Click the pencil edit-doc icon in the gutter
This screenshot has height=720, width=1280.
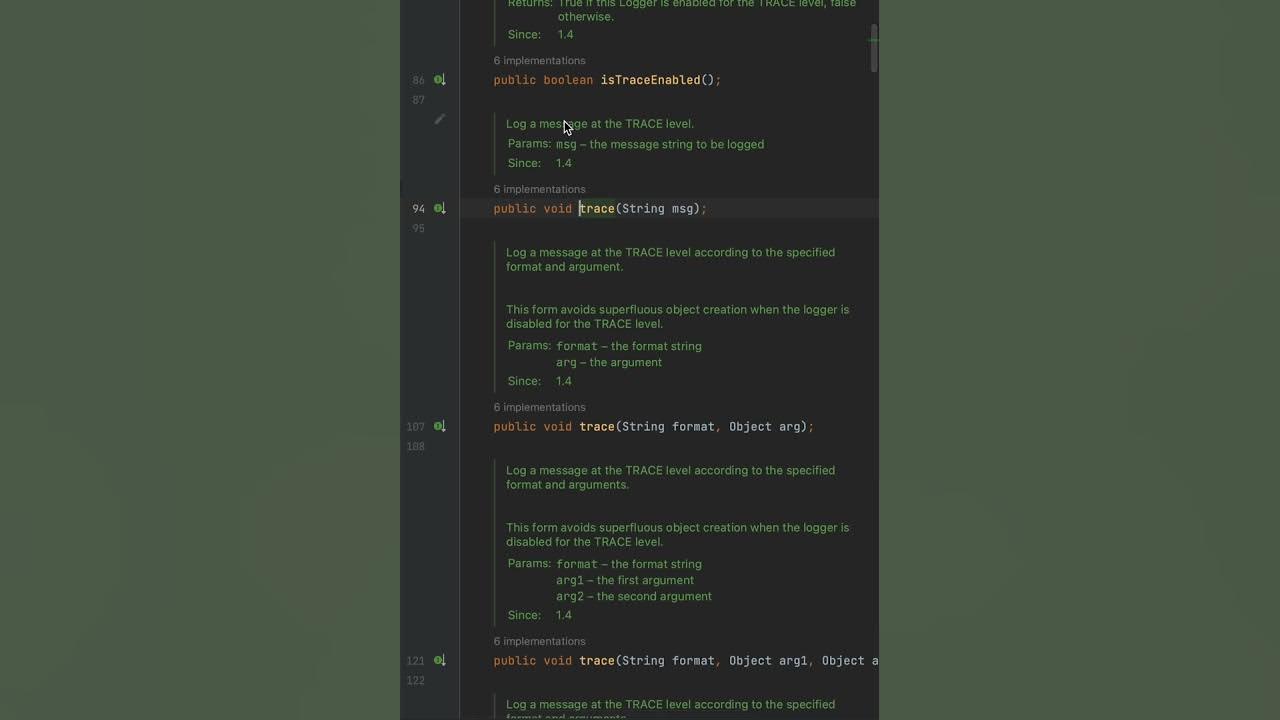click(439, 119)
